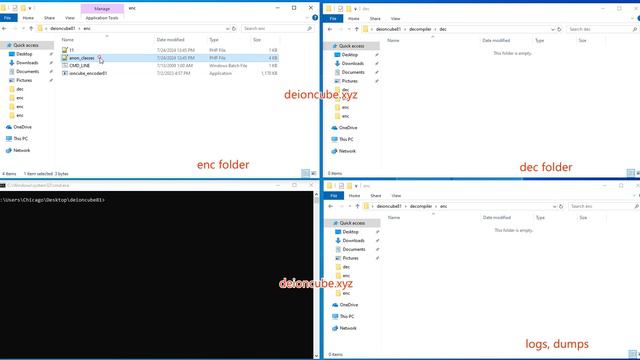Viewport: 640px width, 360px height.
Task: Refresh the deioncube81 enc folder listing
Action: 234,29
